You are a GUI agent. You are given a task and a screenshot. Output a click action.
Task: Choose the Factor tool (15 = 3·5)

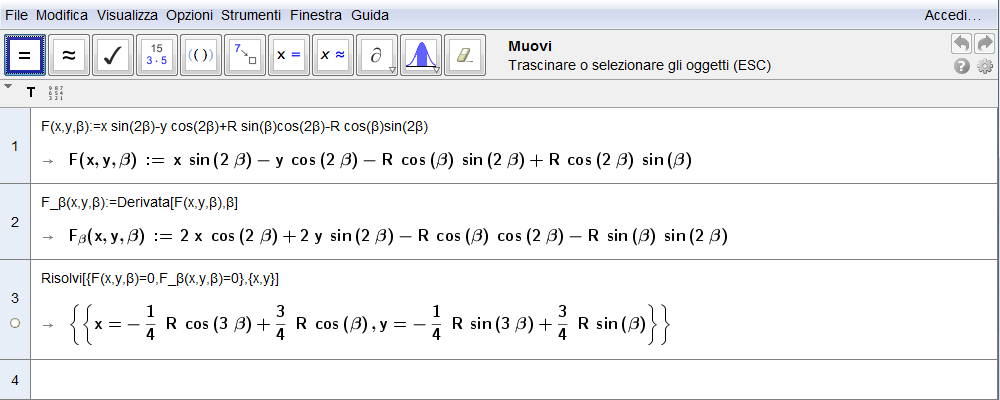coord(157,56)
